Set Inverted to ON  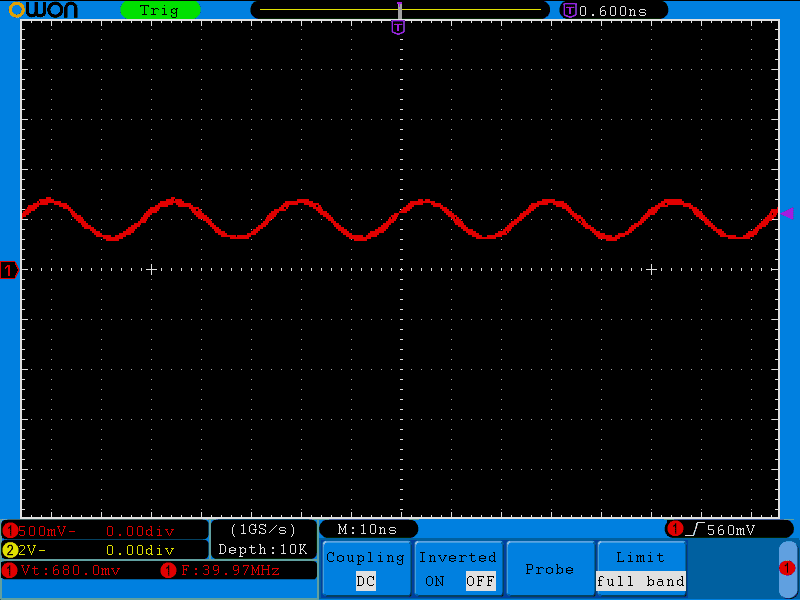tap(435, 581)
